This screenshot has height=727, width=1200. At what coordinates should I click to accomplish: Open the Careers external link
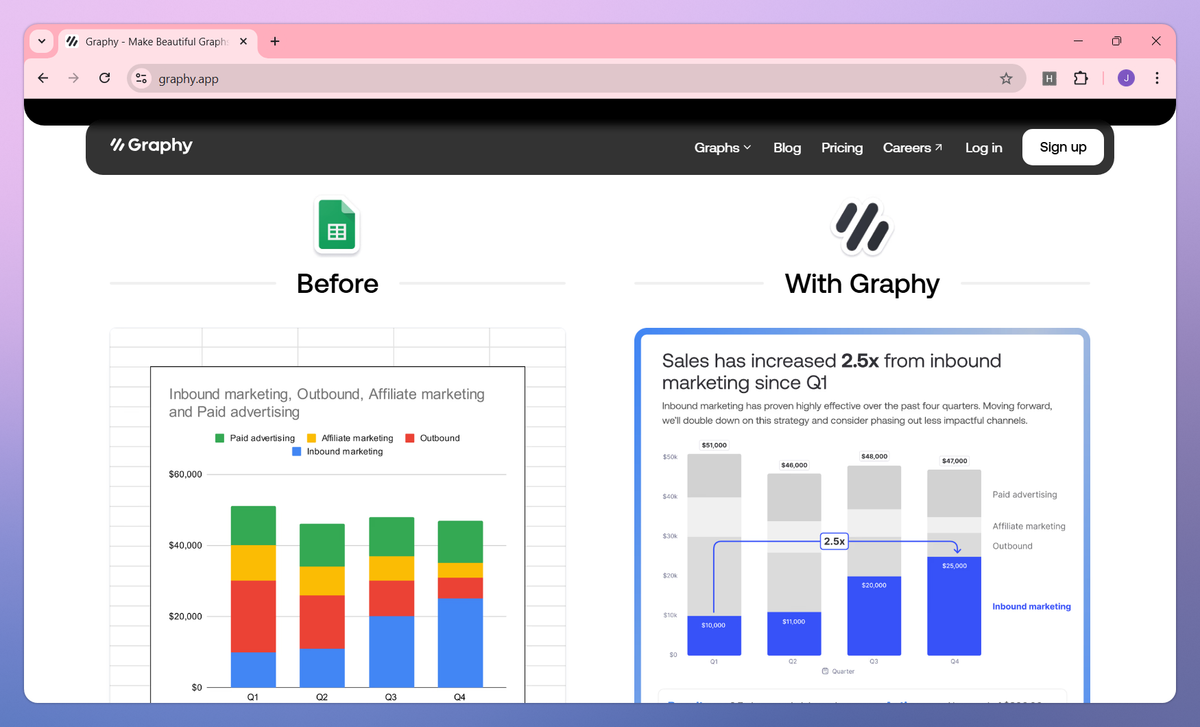click(x=912, y=147)
